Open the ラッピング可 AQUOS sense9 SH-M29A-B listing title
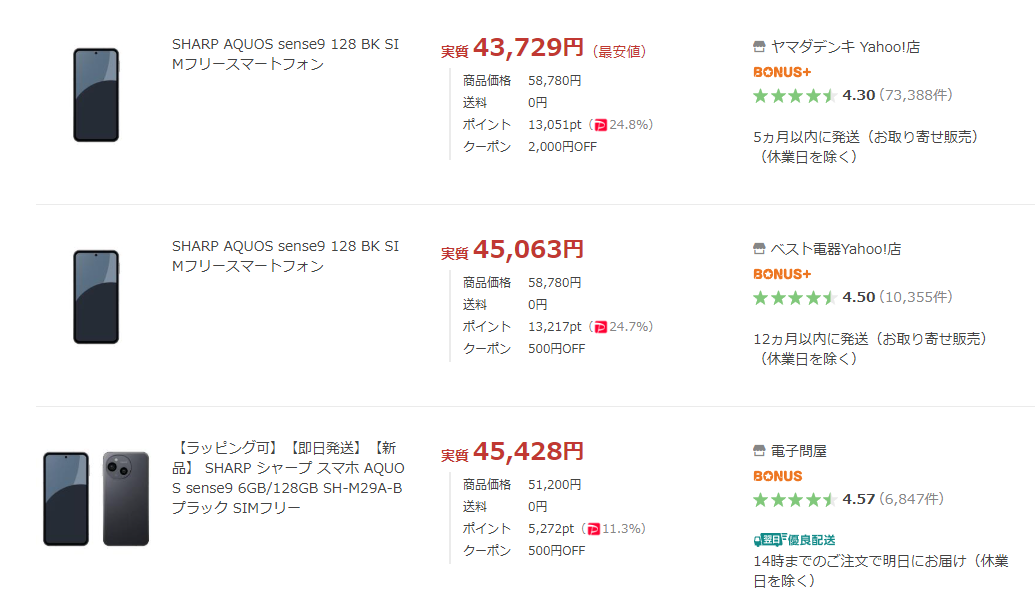 tap(288, 477)
